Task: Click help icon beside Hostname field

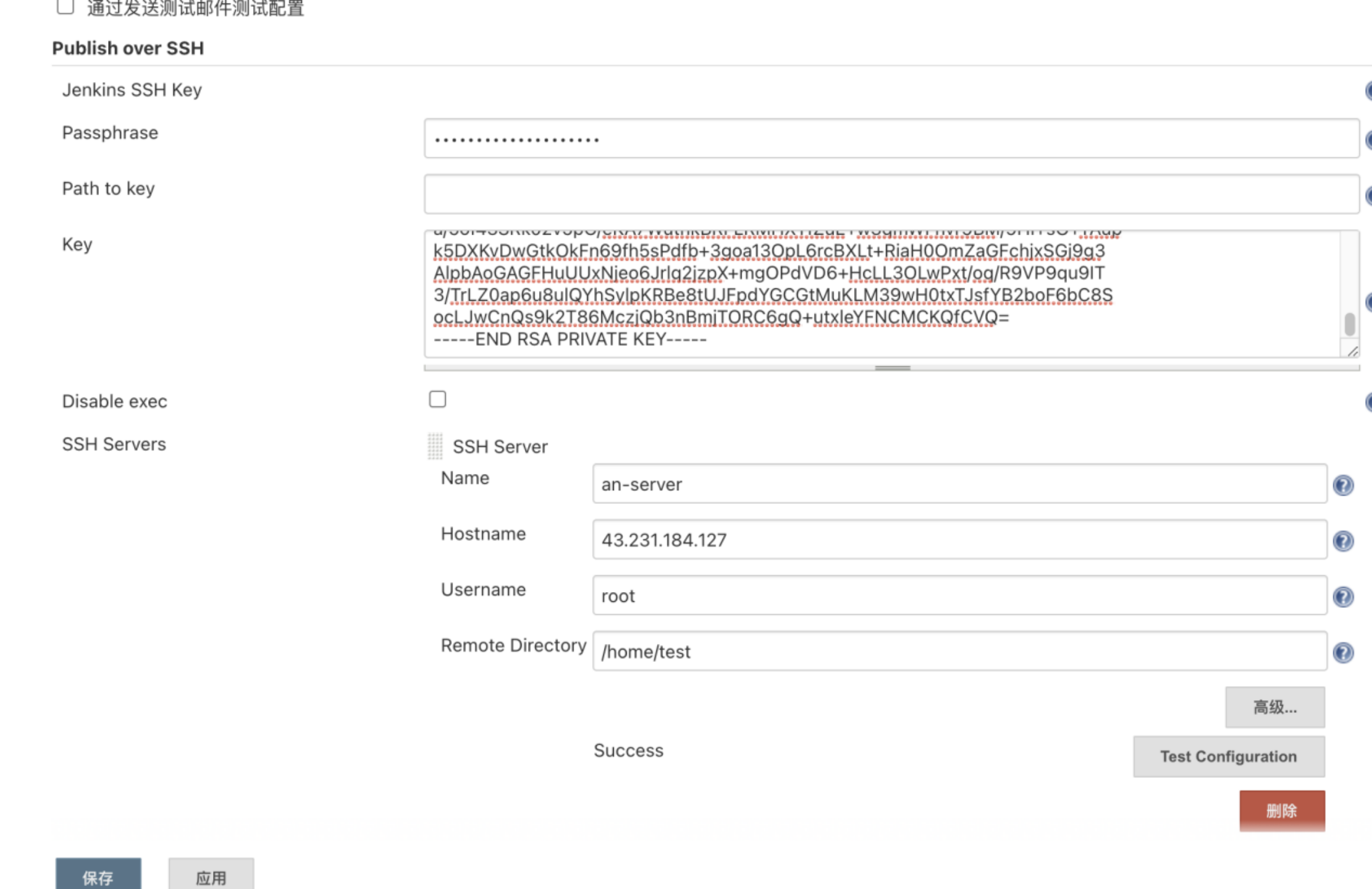Action: tap(1343, 541)
